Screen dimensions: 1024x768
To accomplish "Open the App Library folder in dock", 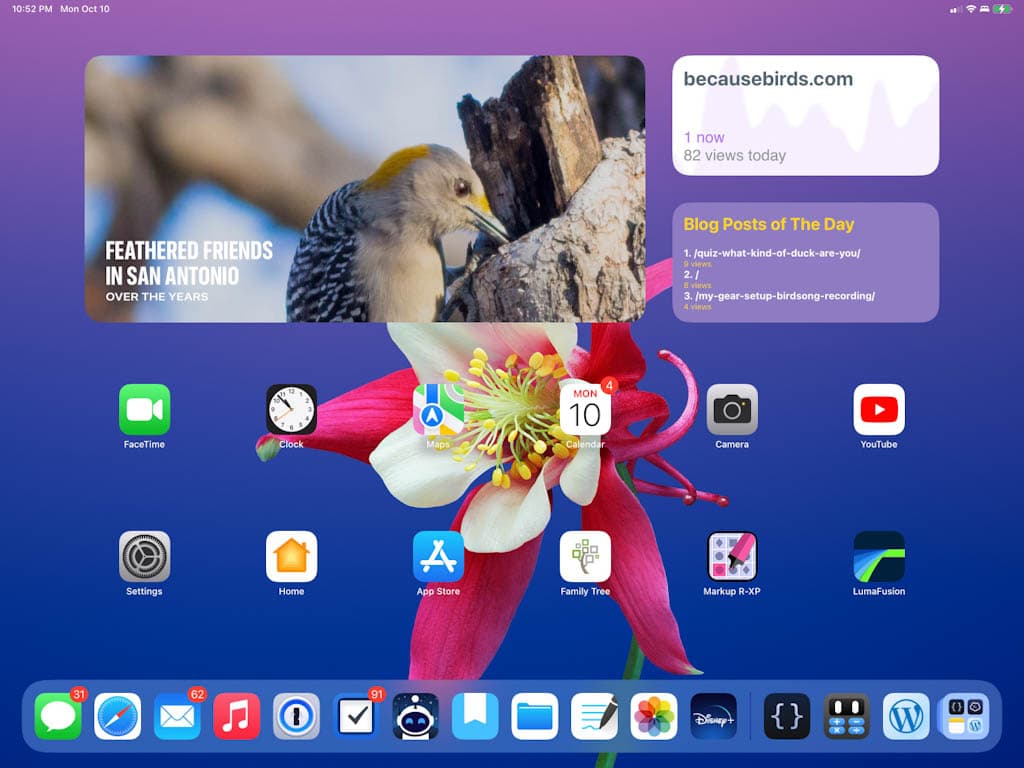I will click(x=965, y=716).
